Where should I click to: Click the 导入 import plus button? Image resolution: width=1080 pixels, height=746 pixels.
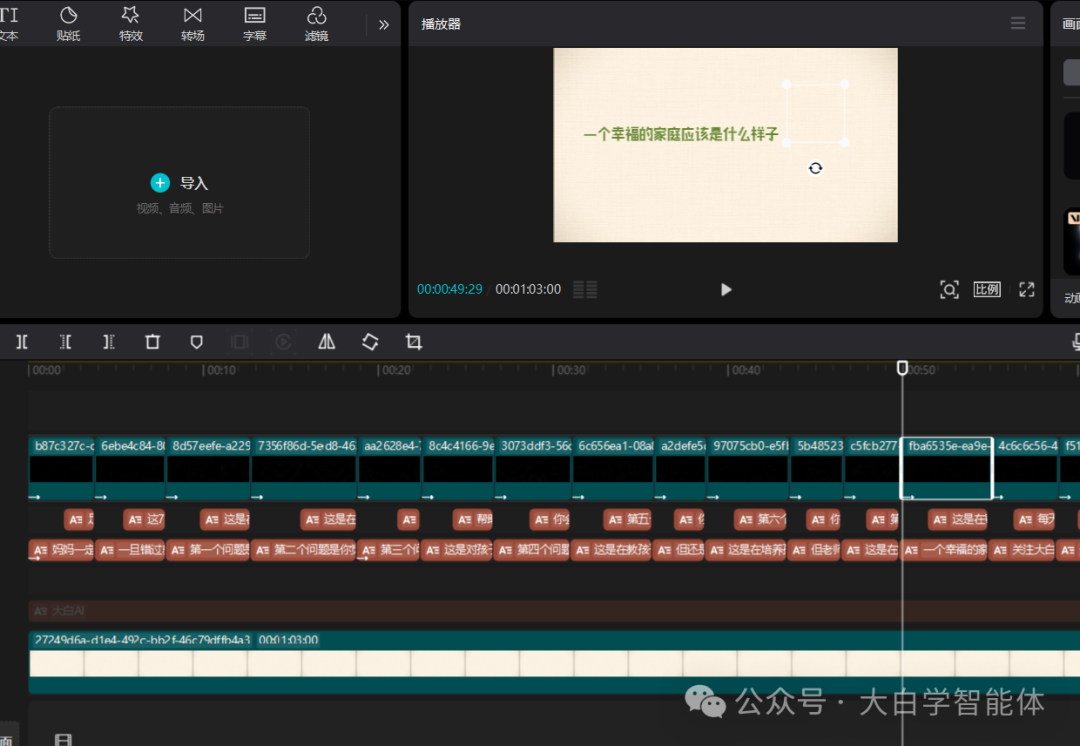[160, 183]
